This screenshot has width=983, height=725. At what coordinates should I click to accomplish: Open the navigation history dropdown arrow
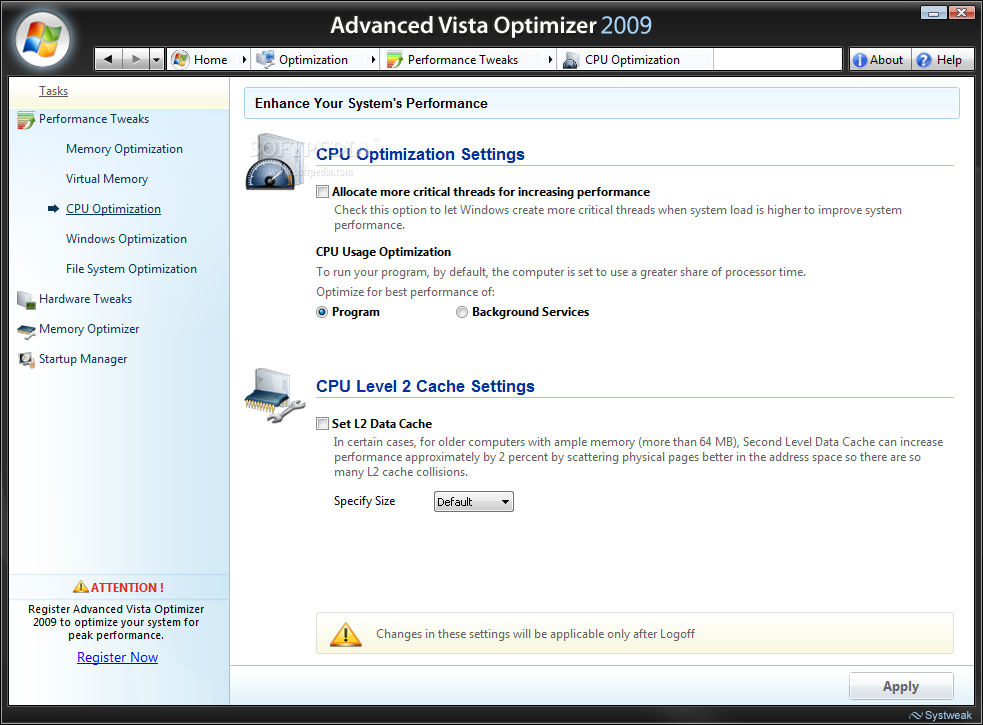[x=157, y=60]
